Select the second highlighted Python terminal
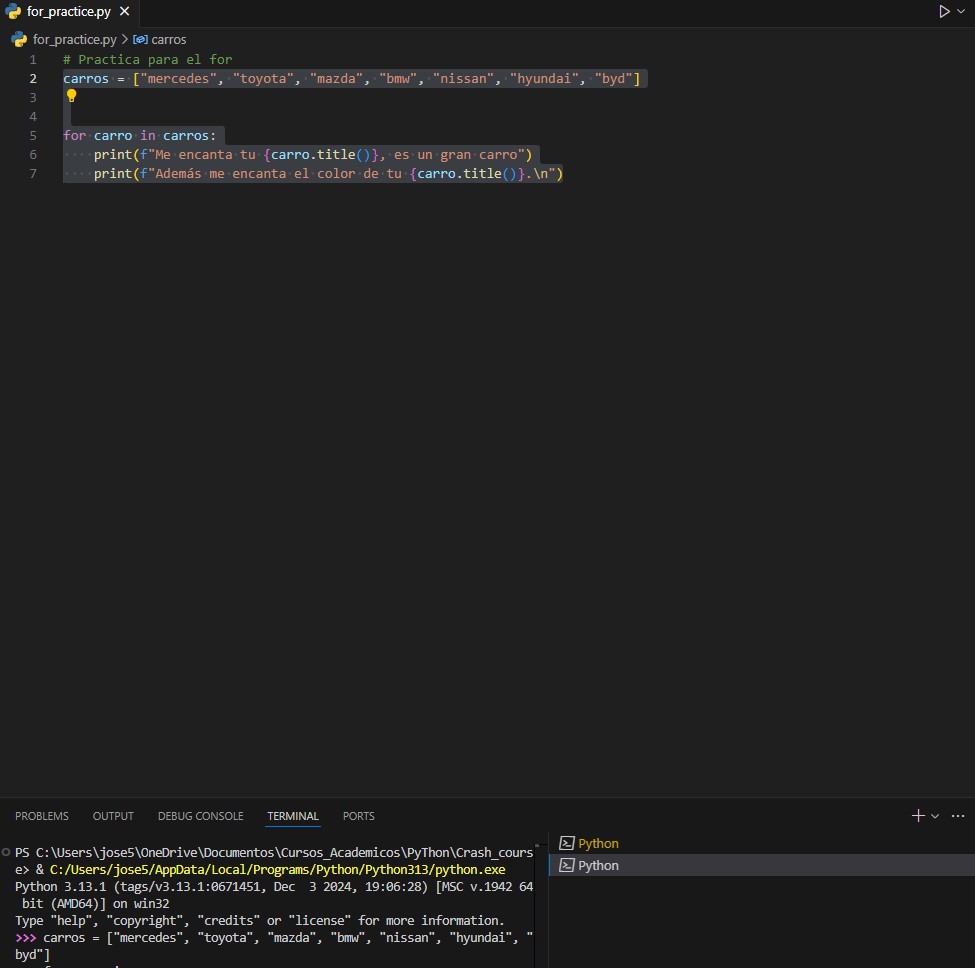 coord(598,865)
